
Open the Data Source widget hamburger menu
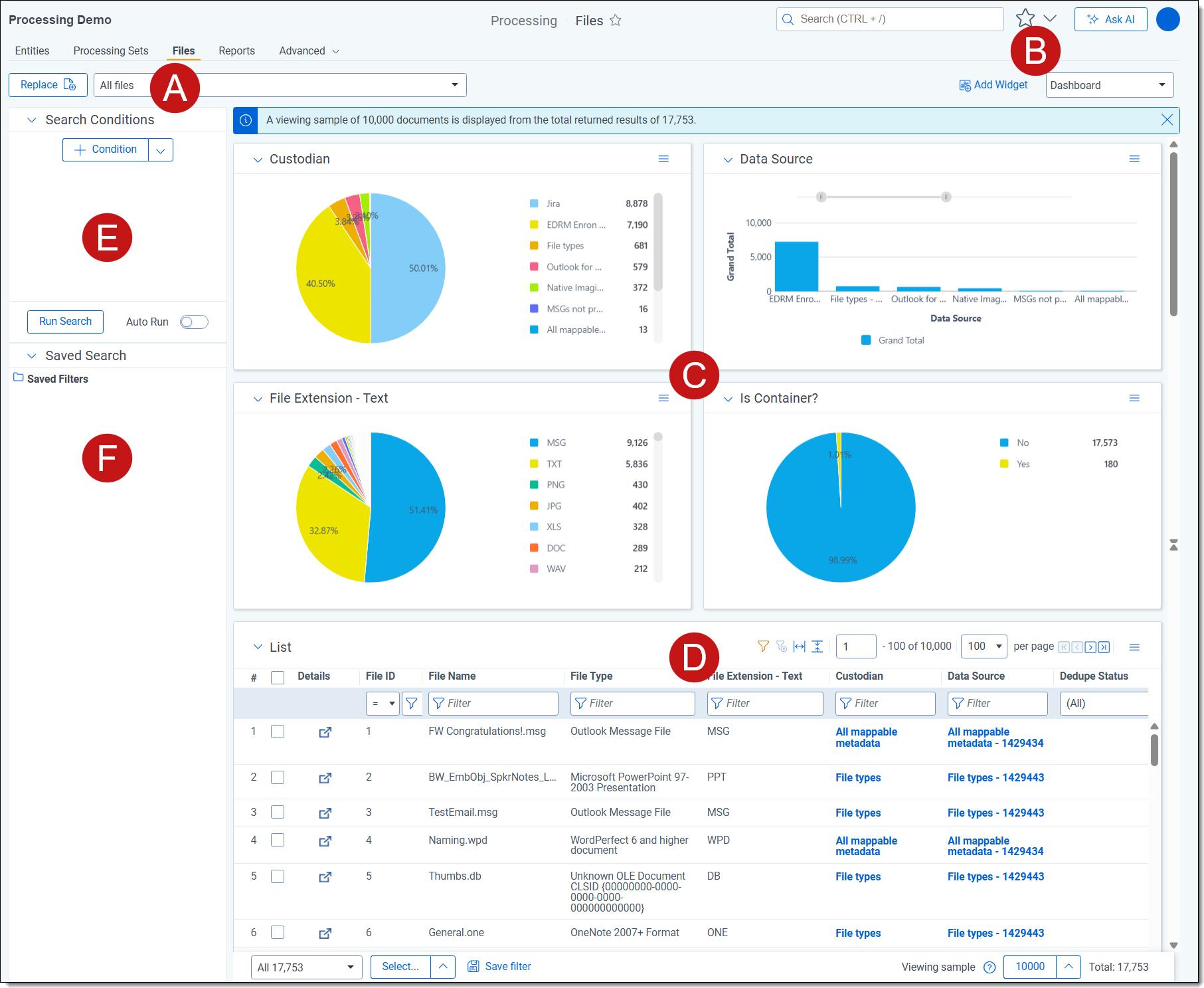tap(1134, 159)
